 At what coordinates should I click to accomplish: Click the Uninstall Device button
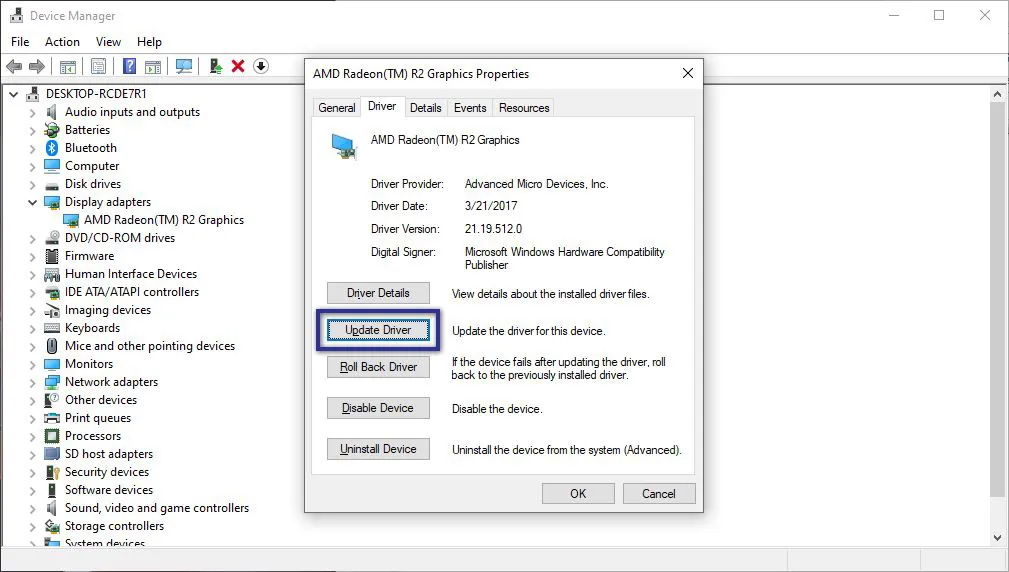[x=378, y=449]
